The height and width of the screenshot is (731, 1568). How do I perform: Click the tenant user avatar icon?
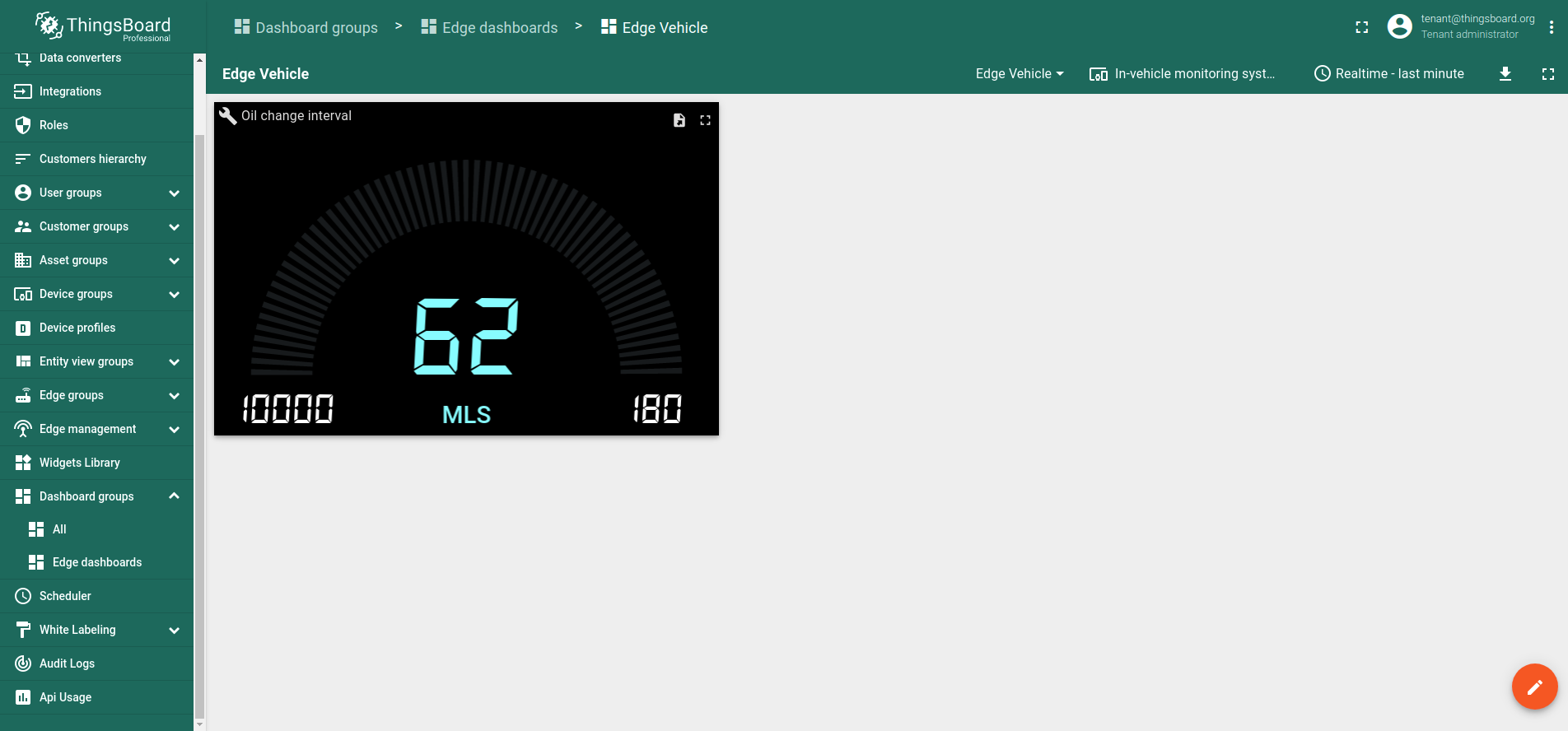(1399, 27)
